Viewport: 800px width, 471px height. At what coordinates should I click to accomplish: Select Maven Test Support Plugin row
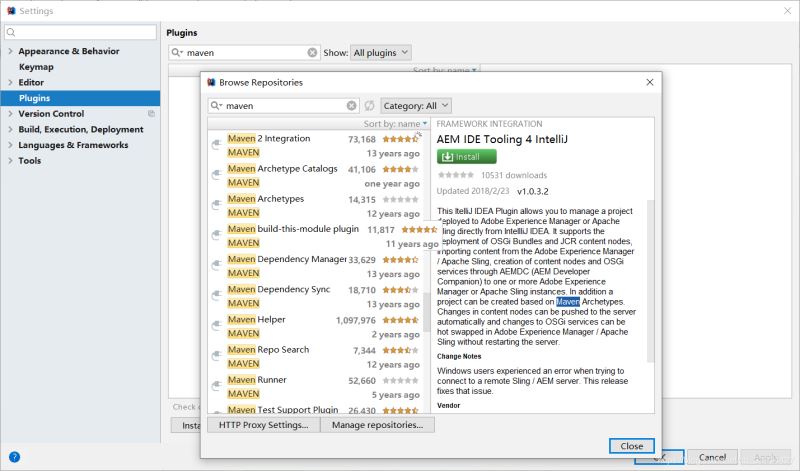pyautogui.click(x=316, y=408)
